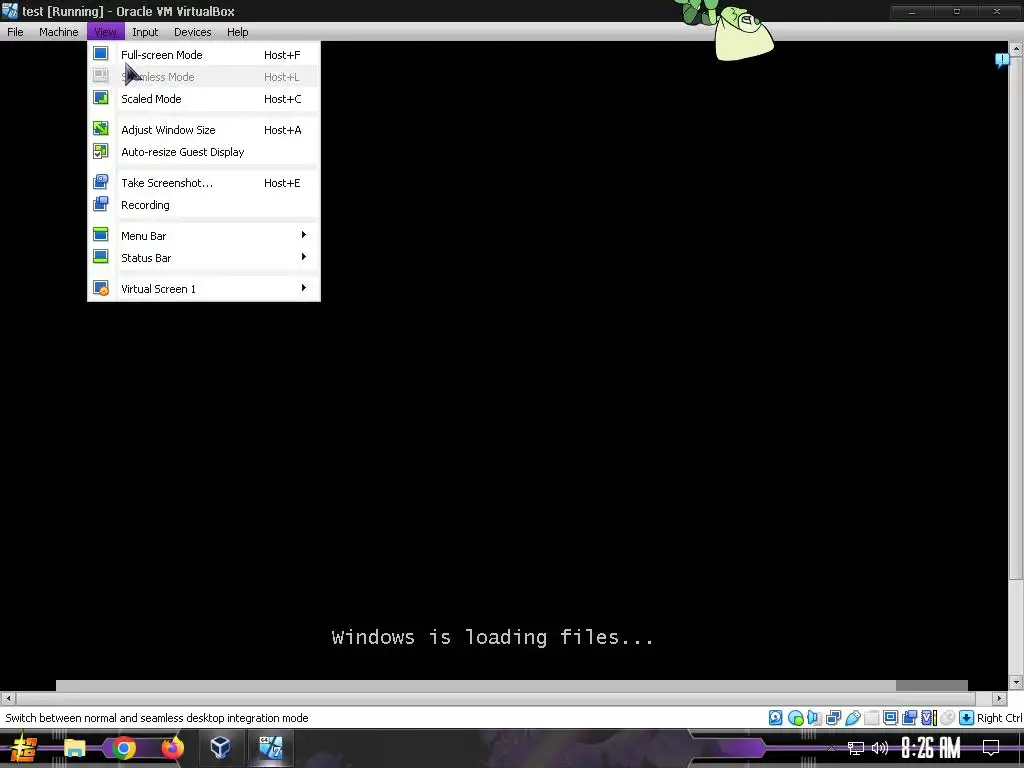Viewport: 1024px width, 768px height.
Task: Click the horizontal scrollbar left arrow
Action: [8, 698]
